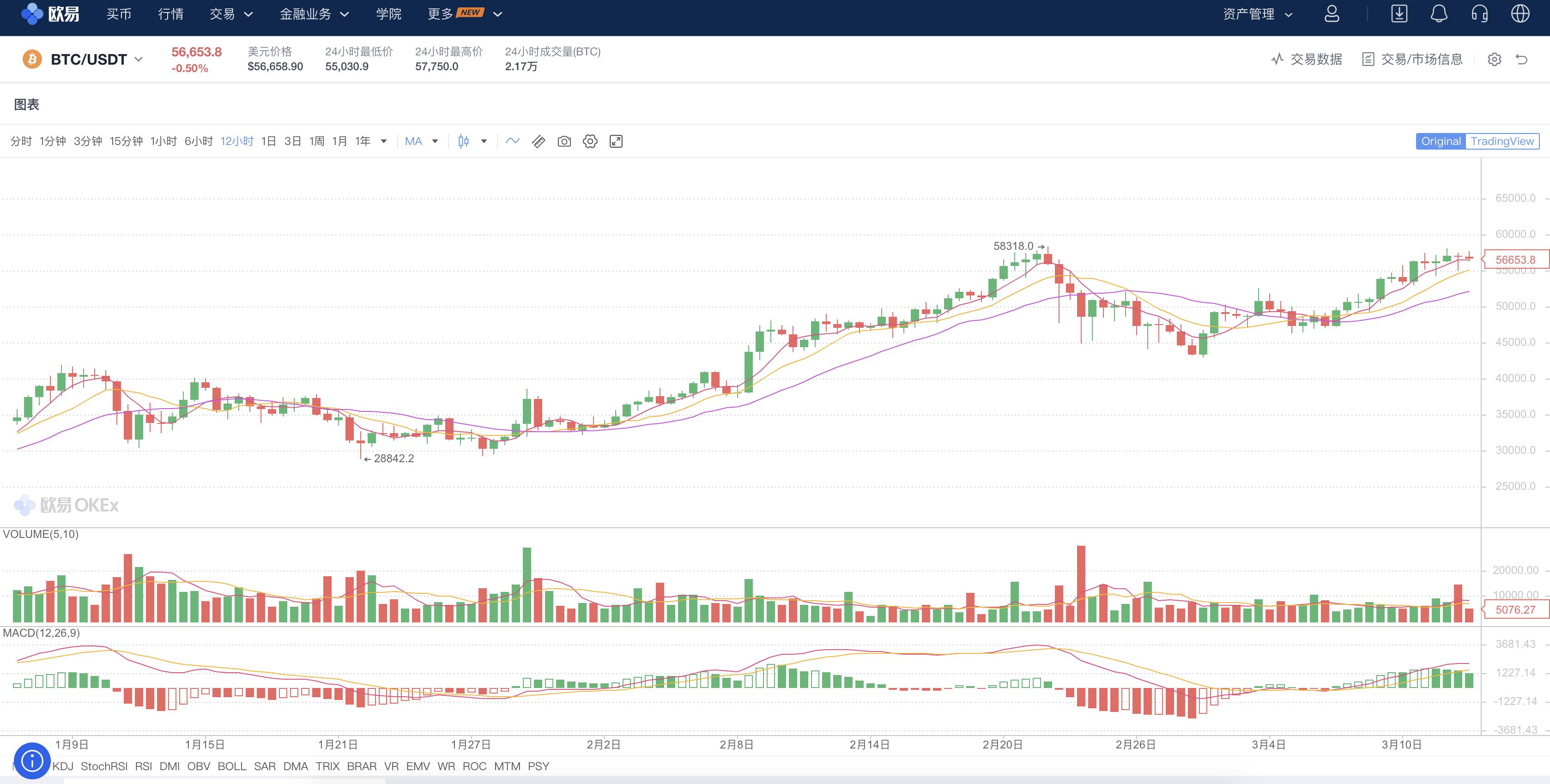Take a chart snapshot with camera icon
Image resolution: width=1550 pixels, height=784 pixels.
pos(564,141)
